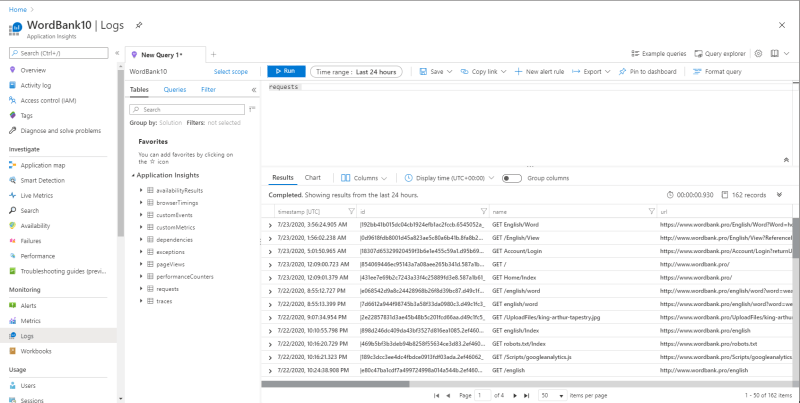Select the New Query 1 tab

pos(165,55)
